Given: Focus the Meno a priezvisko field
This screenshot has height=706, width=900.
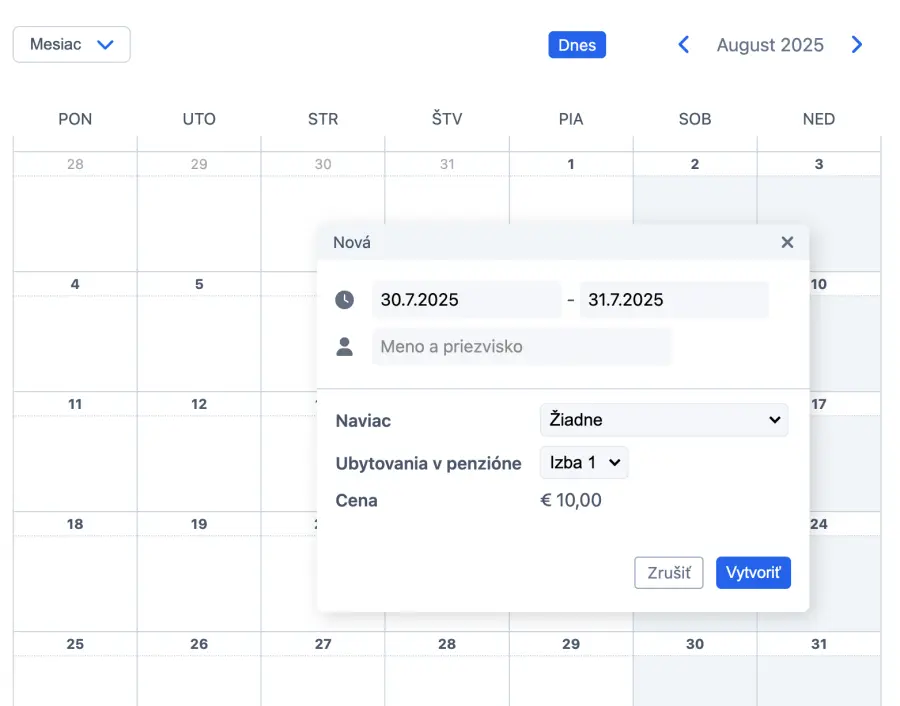Looking at the screenshot, I should click(x=521, y=347).
